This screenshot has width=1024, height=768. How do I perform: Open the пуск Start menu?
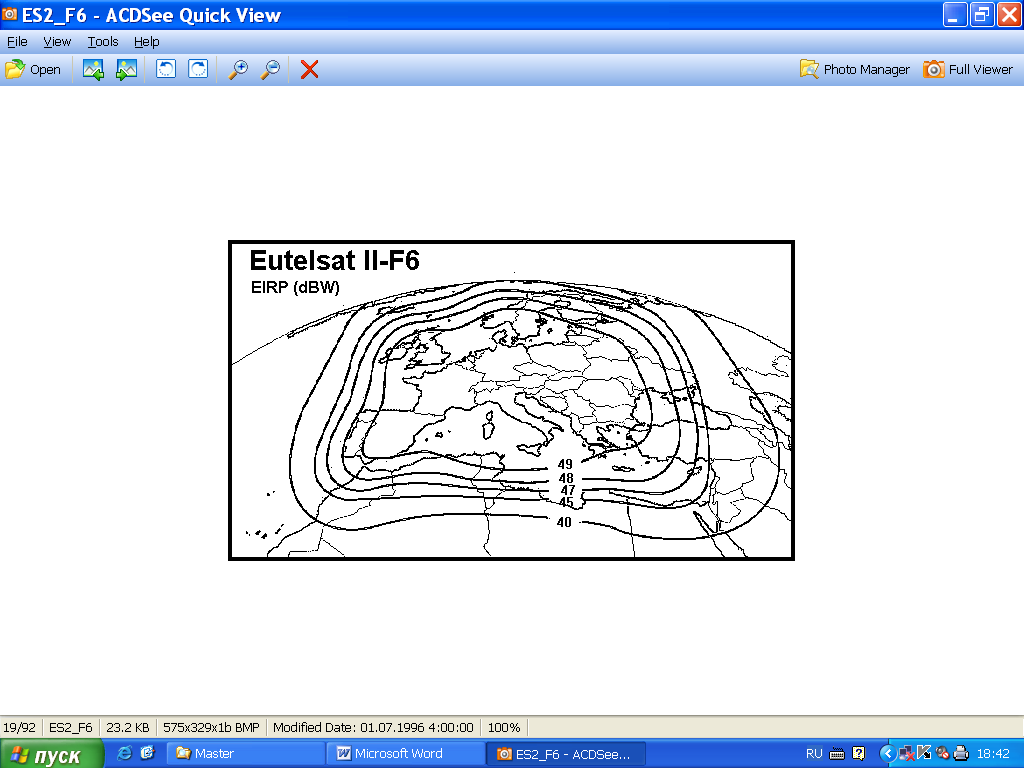52,754
